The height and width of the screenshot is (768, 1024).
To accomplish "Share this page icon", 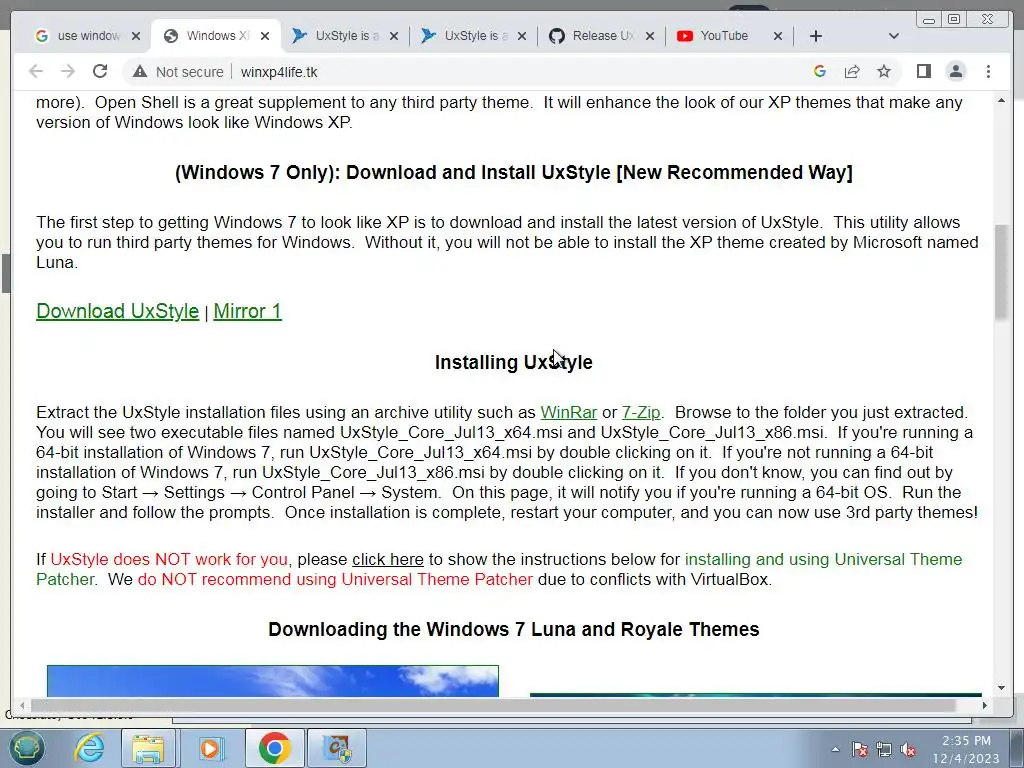I will pos(852,71).
